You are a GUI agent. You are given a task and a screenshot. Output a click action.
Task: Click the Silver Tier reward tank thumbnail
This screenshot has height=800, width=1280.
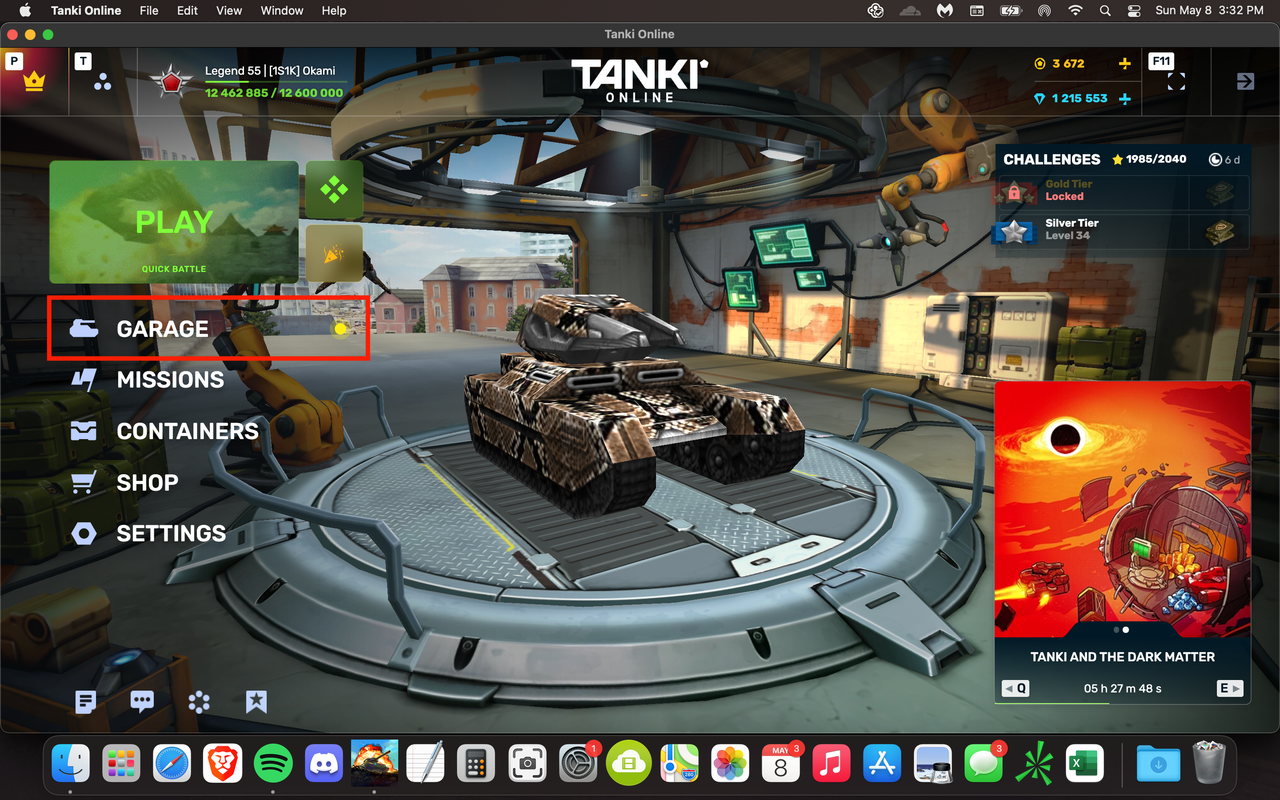point(1220,231)
